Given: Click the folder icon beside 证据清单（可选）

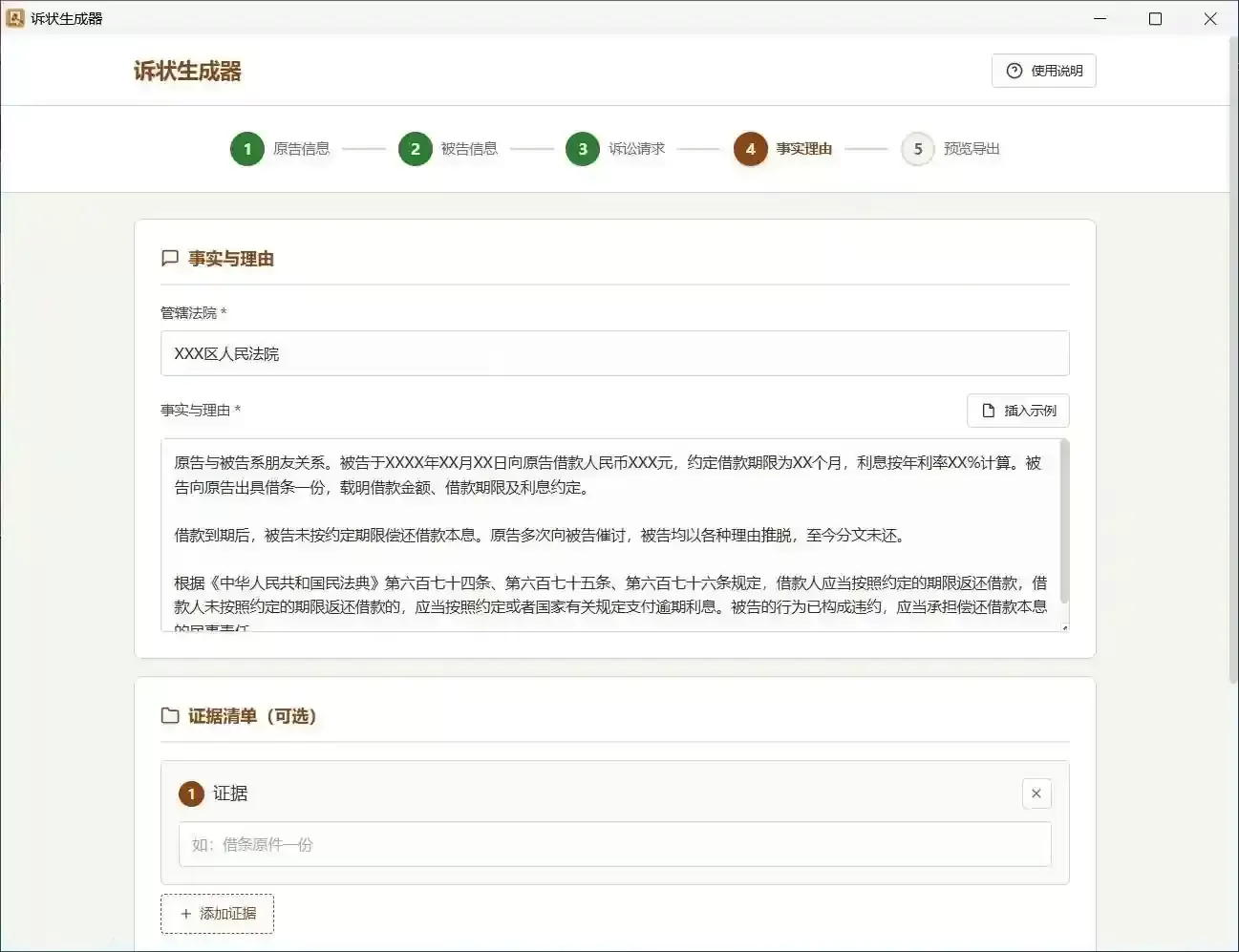Looking at the screenshot, I should click(x=170, y=716).
